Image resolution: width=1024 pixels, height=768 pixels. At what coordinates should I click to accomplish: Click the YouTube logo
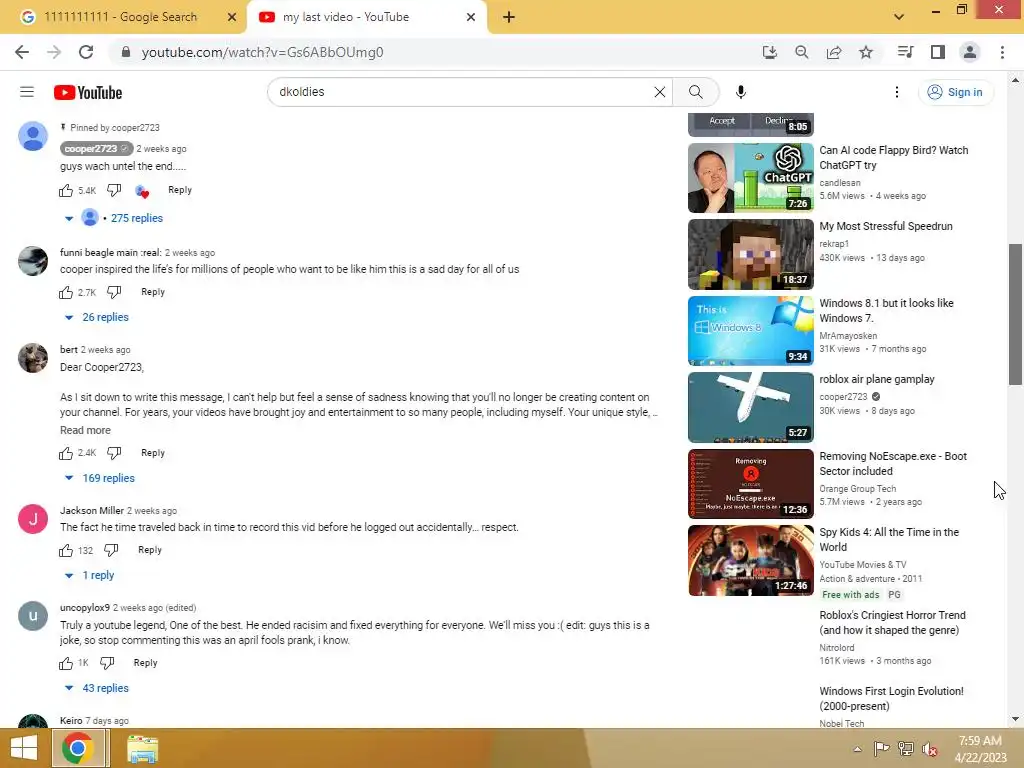tap(88, 93)
